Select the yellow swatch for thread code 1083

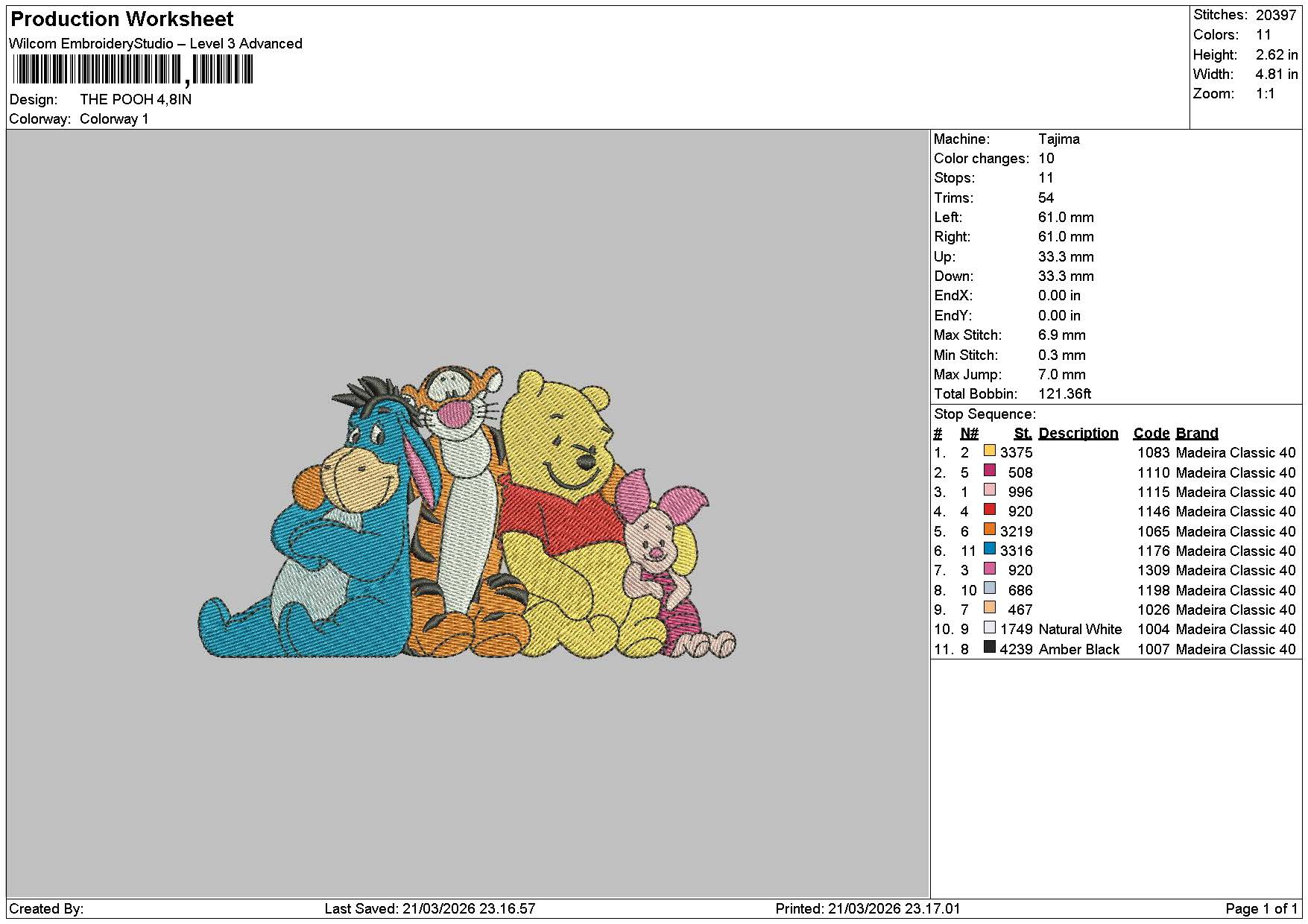[x=990, y=451]
